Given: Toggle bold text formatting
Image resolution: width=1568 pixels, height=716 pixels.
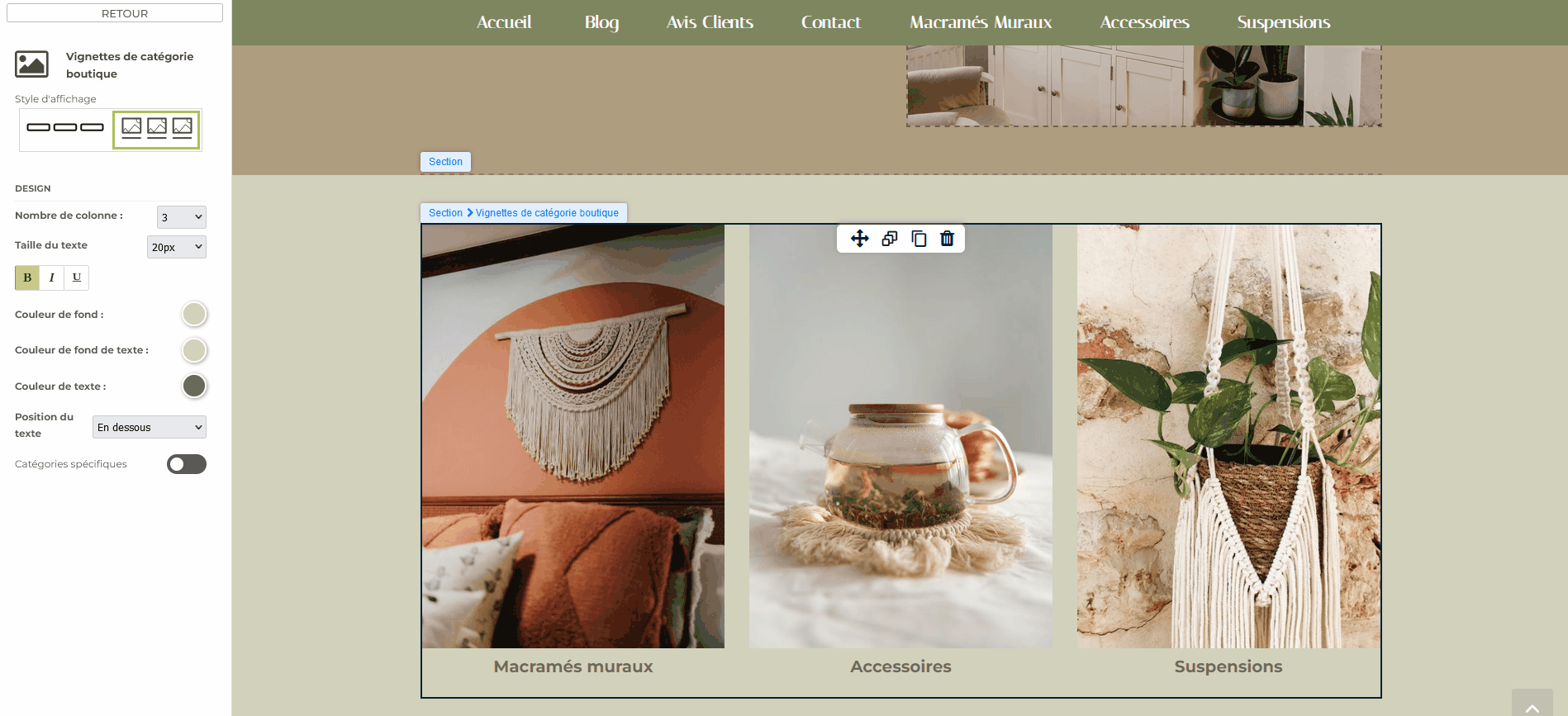Looking at the screenshot, I should point(27,277).
